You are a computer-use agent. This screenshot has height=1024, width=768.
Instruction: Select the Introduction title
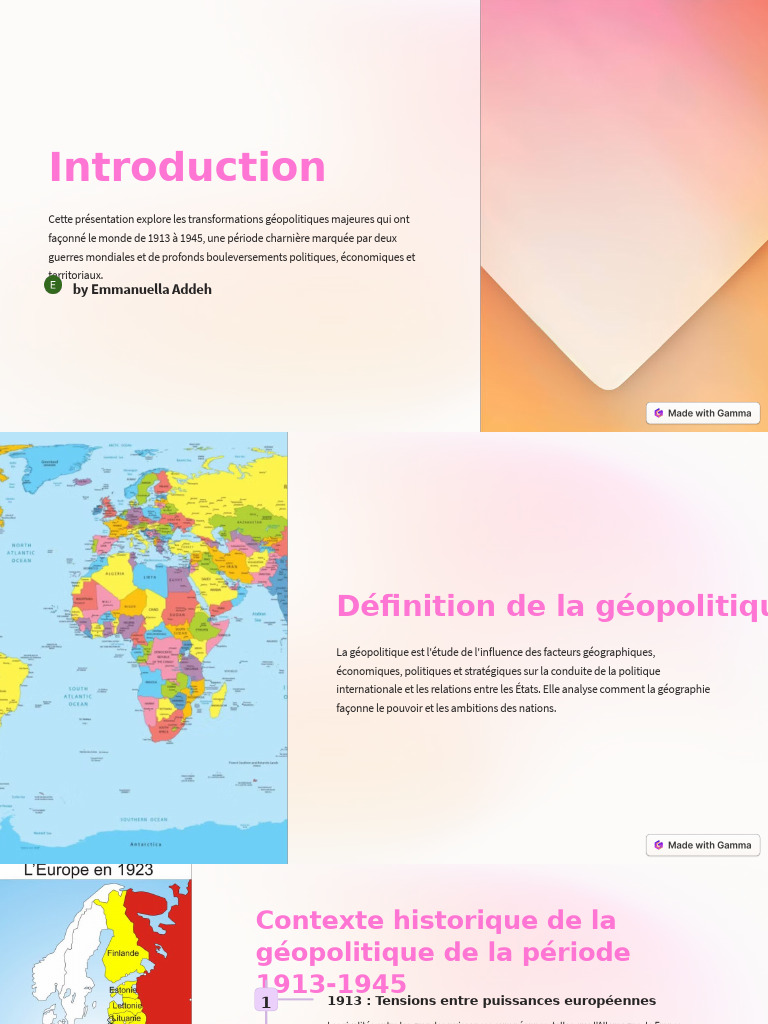click(187, 167)
